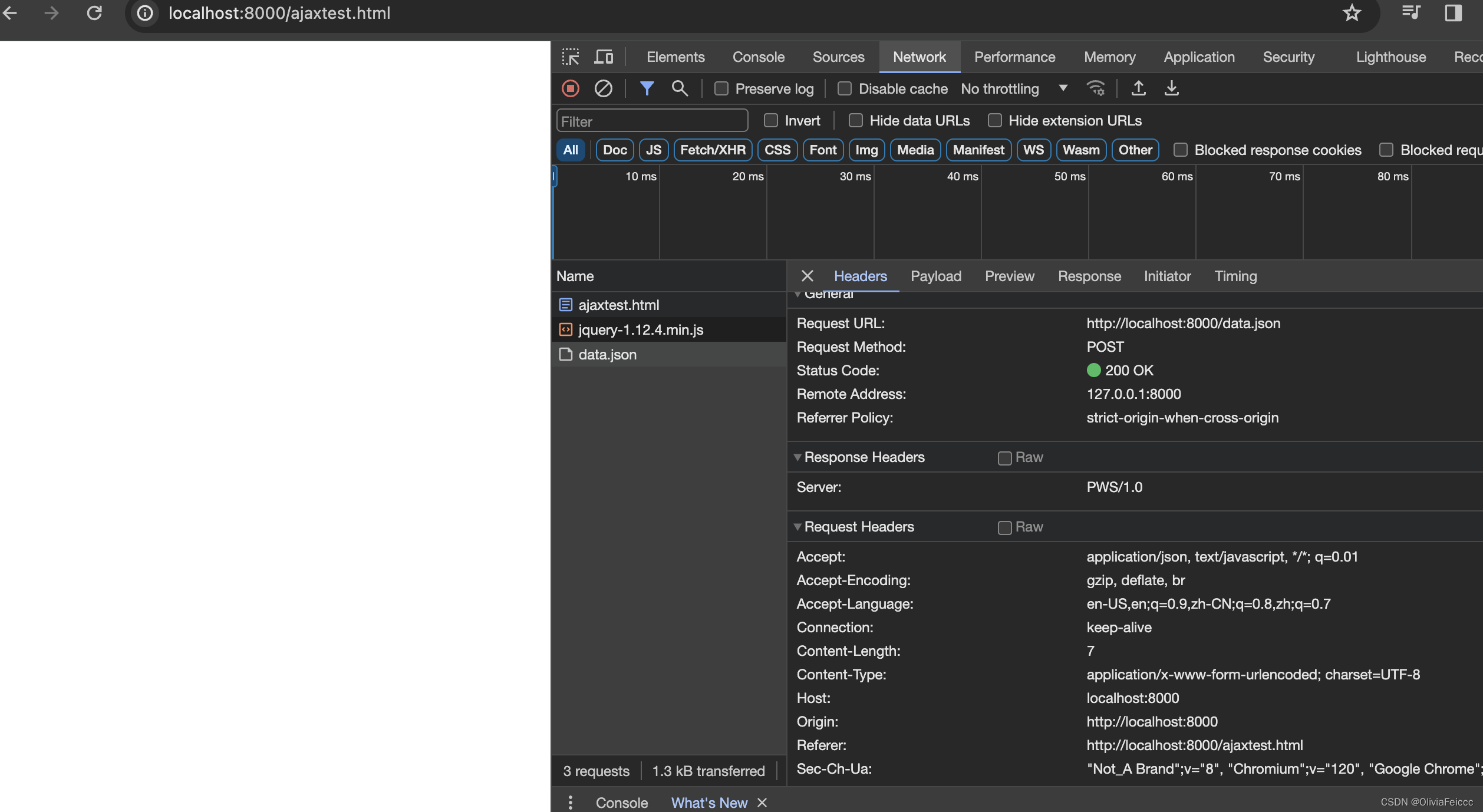
Task: Click the import HAR file icon
Action: pos(1139,89)
